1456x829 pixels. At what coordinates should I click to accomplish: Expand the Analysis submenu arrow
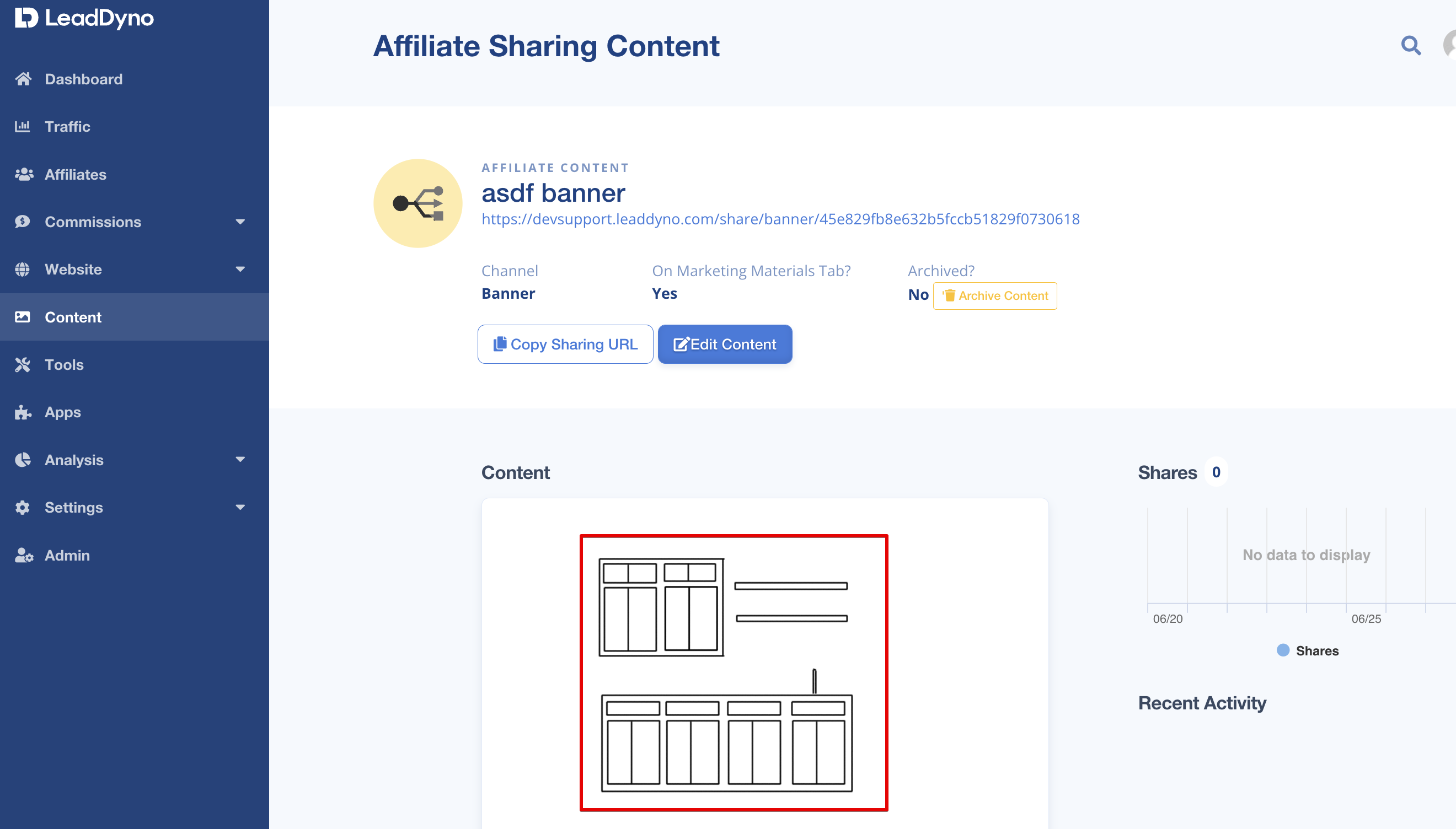(240, 460)
